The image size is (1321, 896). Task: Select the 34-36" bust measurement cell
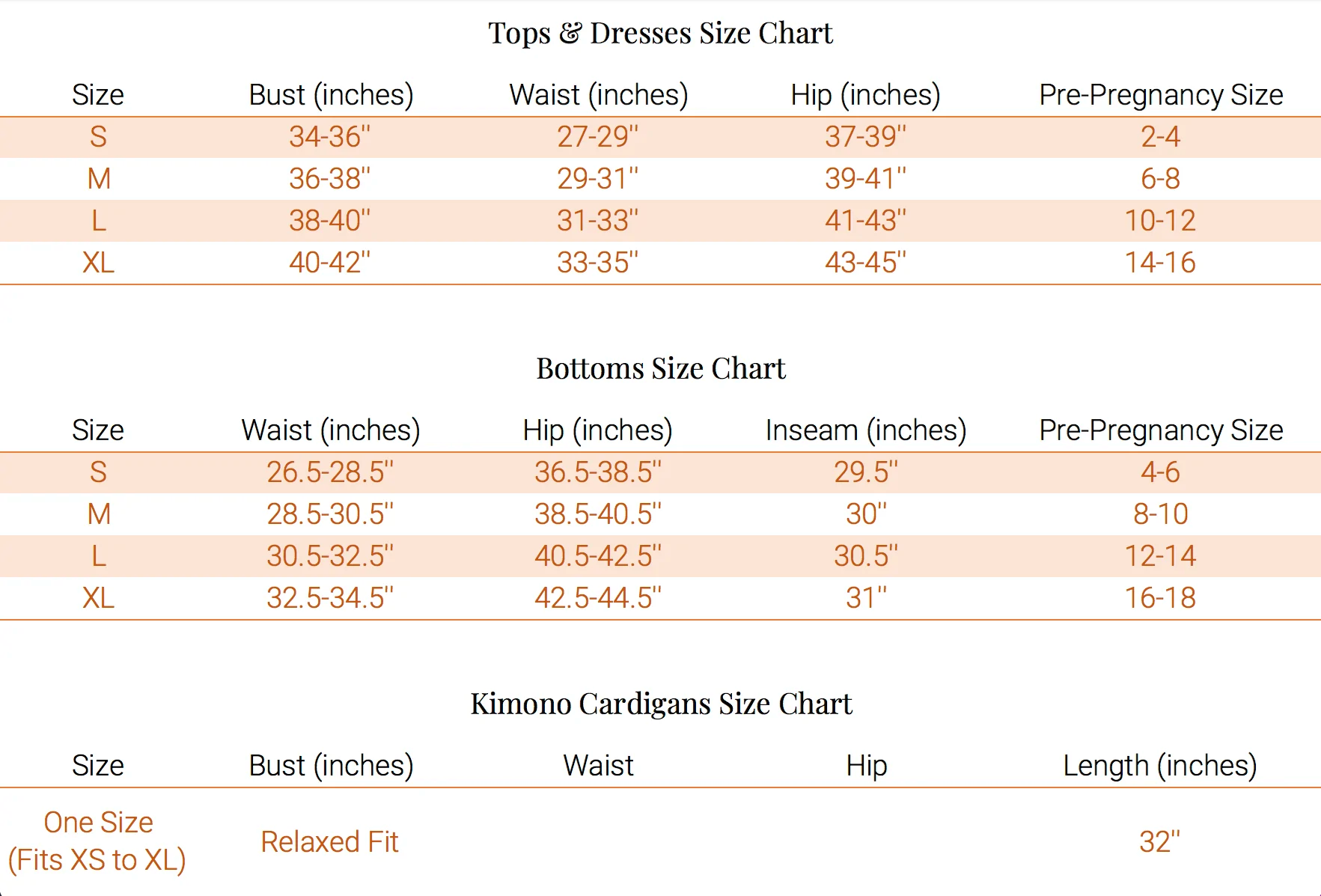point(329,137)
